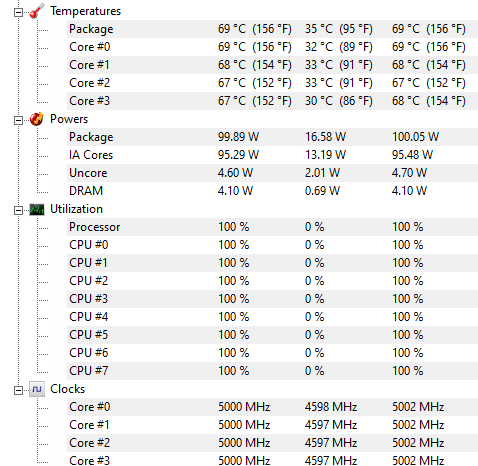Click the 100.05 W max package power value
478x466 pixels.
pos(415,137)
